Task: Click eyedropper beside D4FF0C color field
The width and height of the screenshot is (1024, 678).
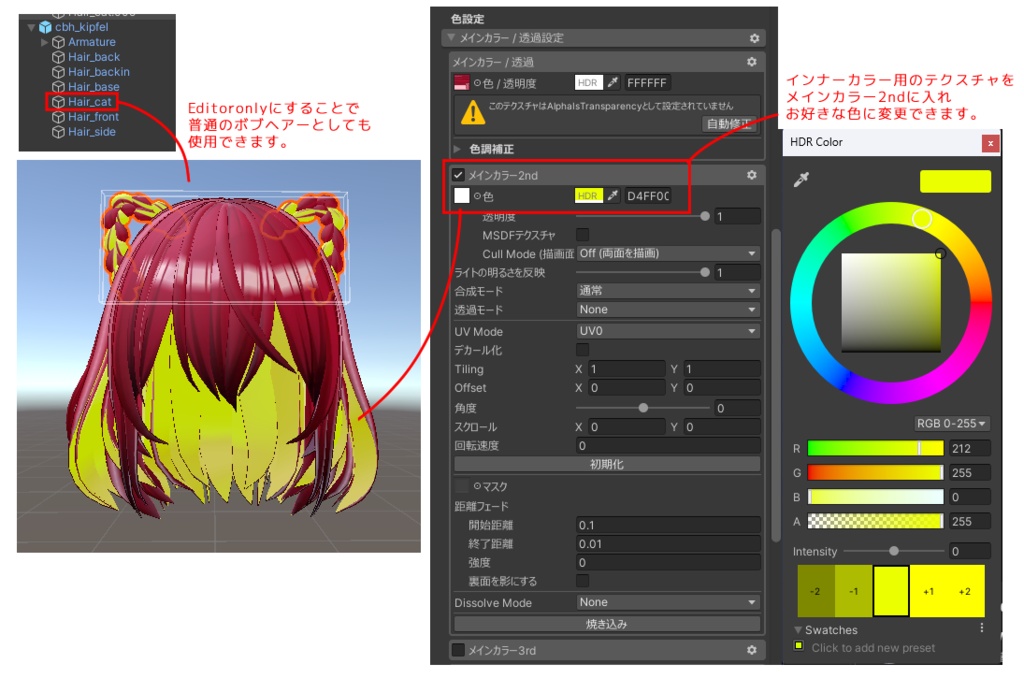Action: 613,195
